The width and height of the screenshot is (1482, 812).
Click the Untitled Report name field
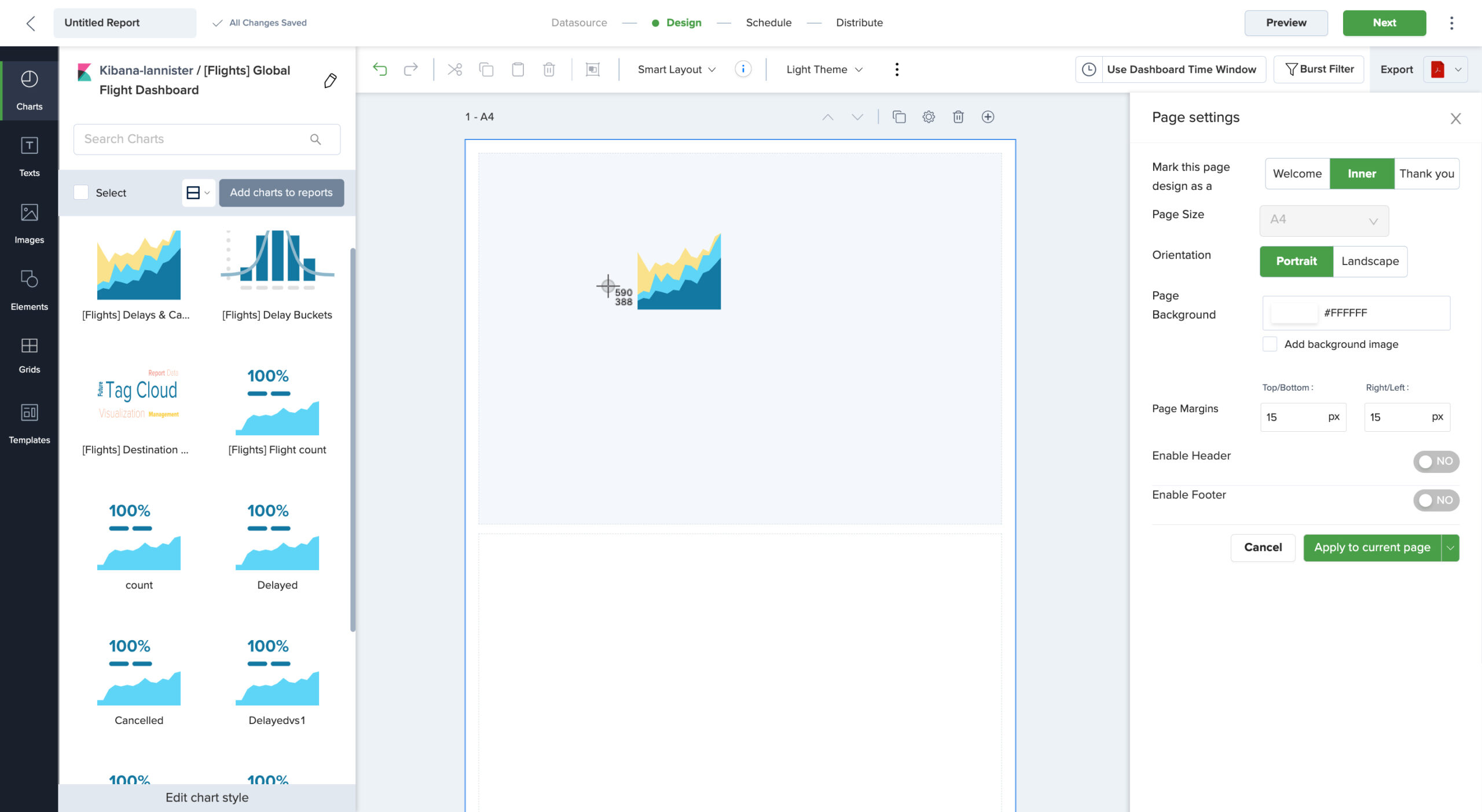click(x=124, y=23)
